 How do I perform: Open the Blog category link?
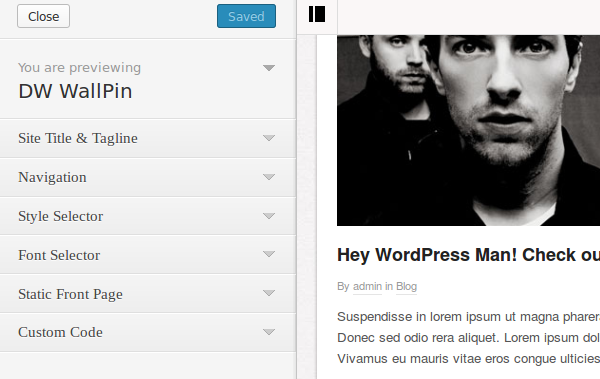406,286
